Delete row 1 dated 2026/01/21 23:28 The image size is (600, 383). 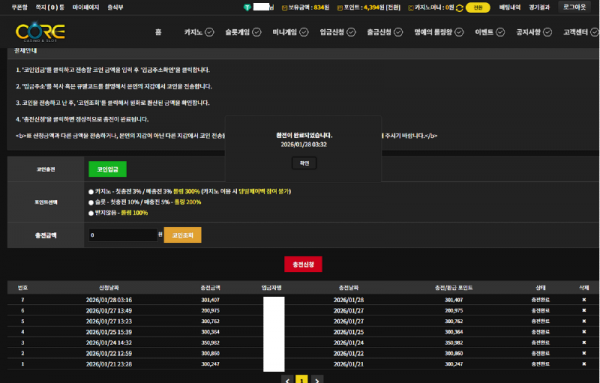coord(584,364)
